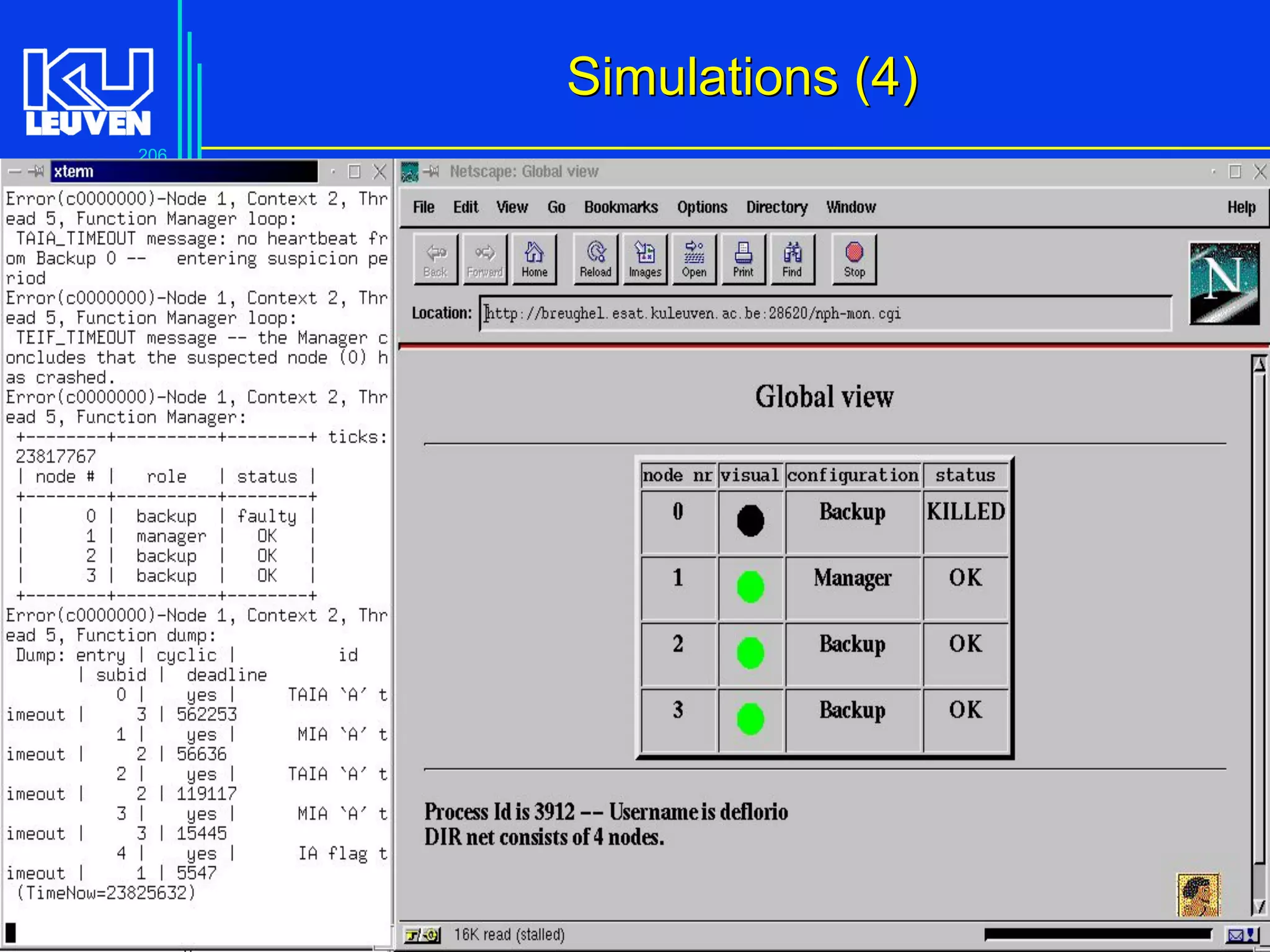
Task: Click '16K read (stalled)' status text
Action: tap(509, 935)
